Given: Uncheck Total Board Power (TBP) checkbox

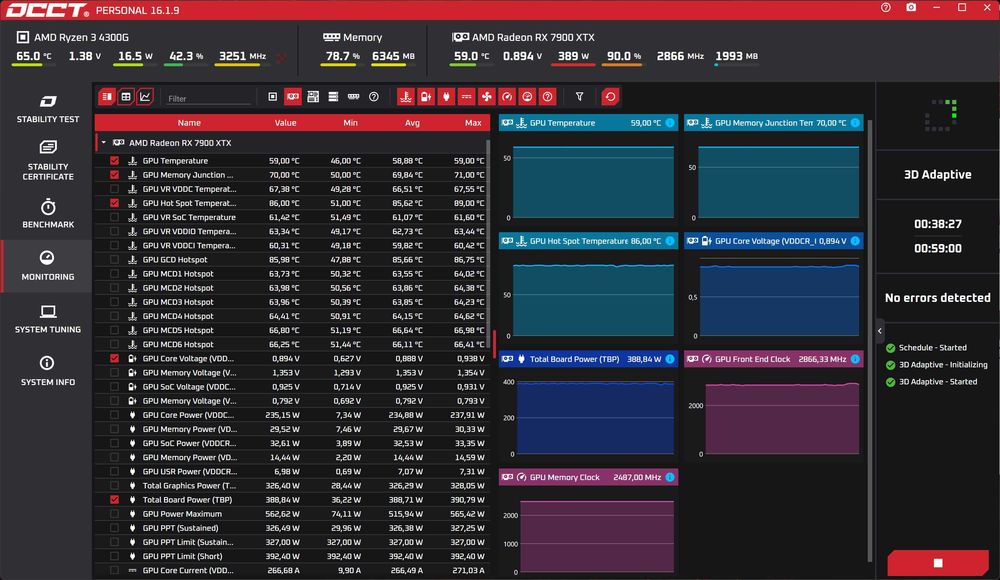Looking at the screenshot, I should pyautogui.click(x=114, y=500).
